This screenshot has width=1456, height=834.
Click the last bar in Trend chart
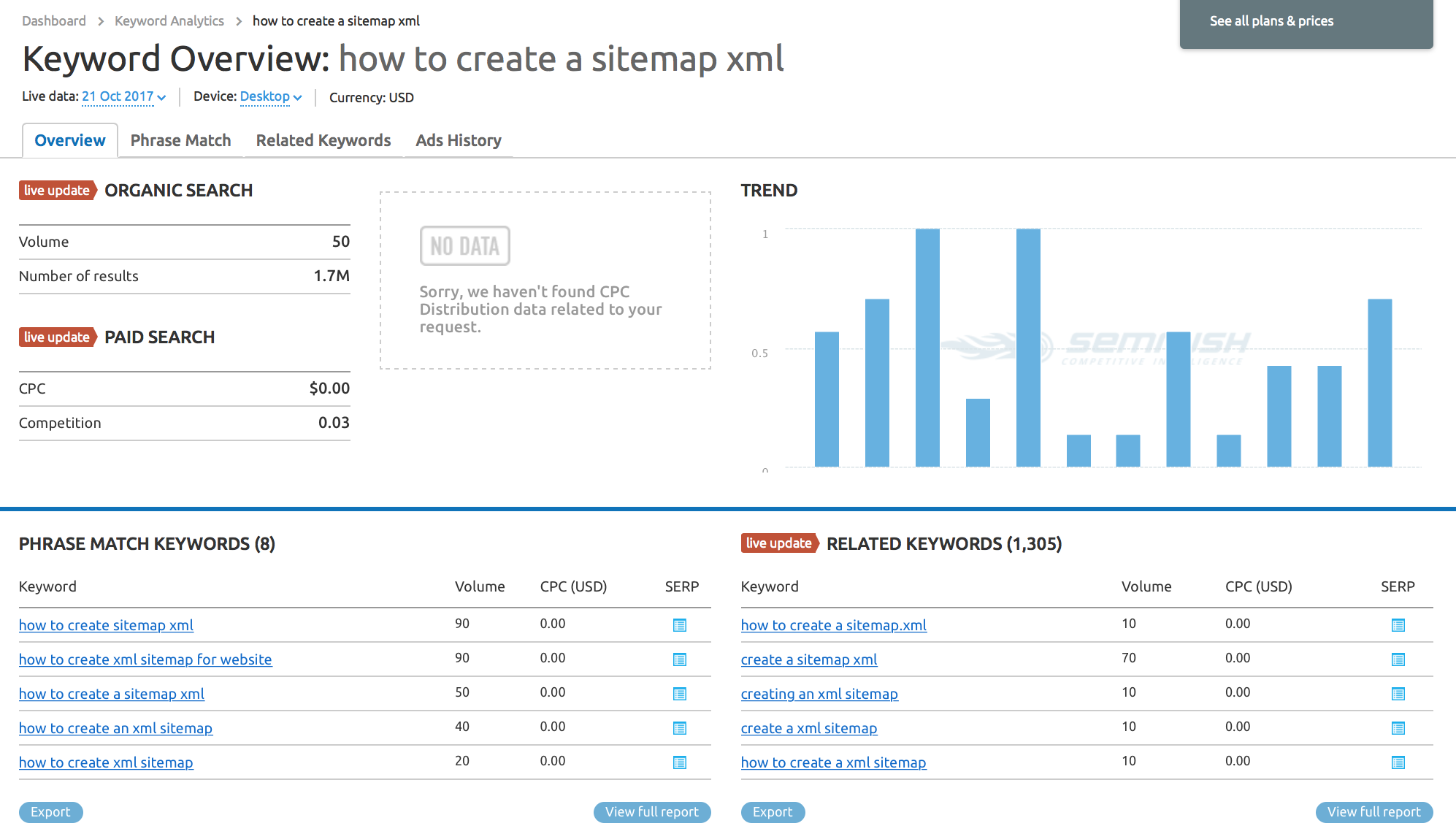coord(1379,383)
